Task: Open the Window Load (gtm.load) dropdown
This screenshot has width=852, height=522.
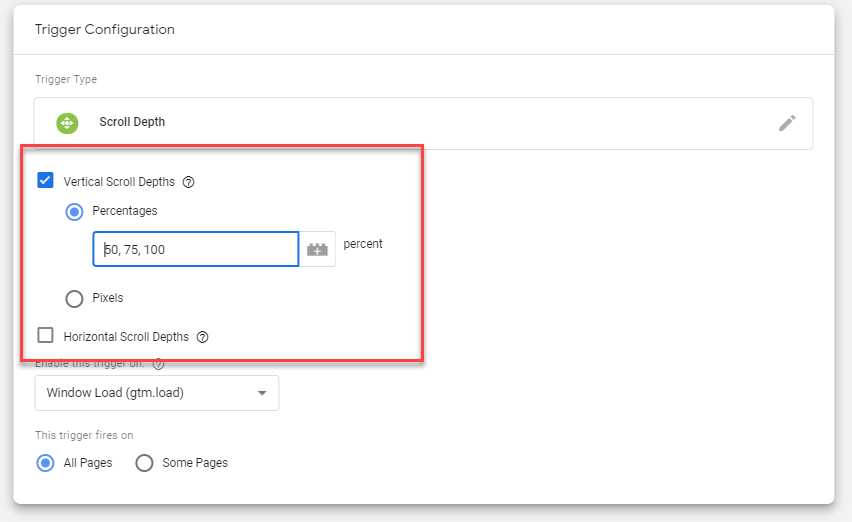Action: click(x=156, y=393)
